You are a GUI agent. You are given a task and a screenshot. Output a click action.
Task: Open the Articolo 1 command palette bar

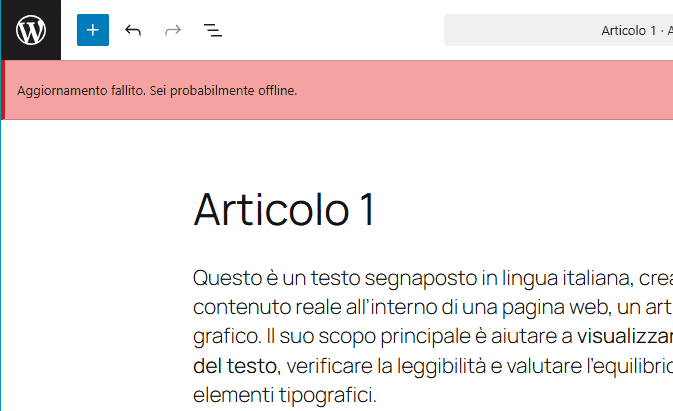click(558, 30)
